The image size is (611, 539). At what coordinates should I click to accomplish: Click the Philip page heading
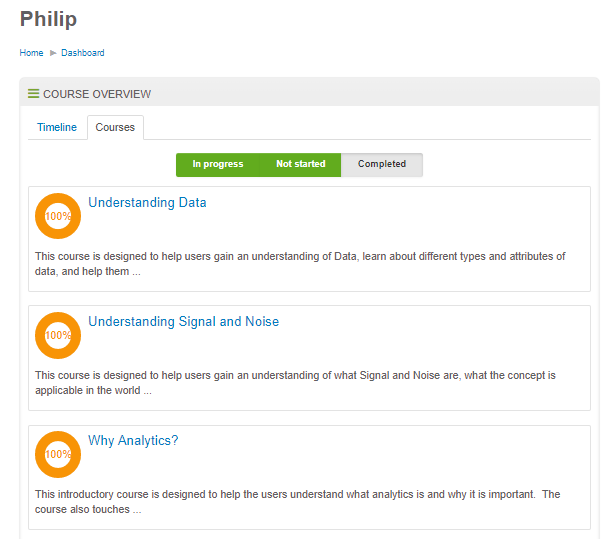(48, 19)
